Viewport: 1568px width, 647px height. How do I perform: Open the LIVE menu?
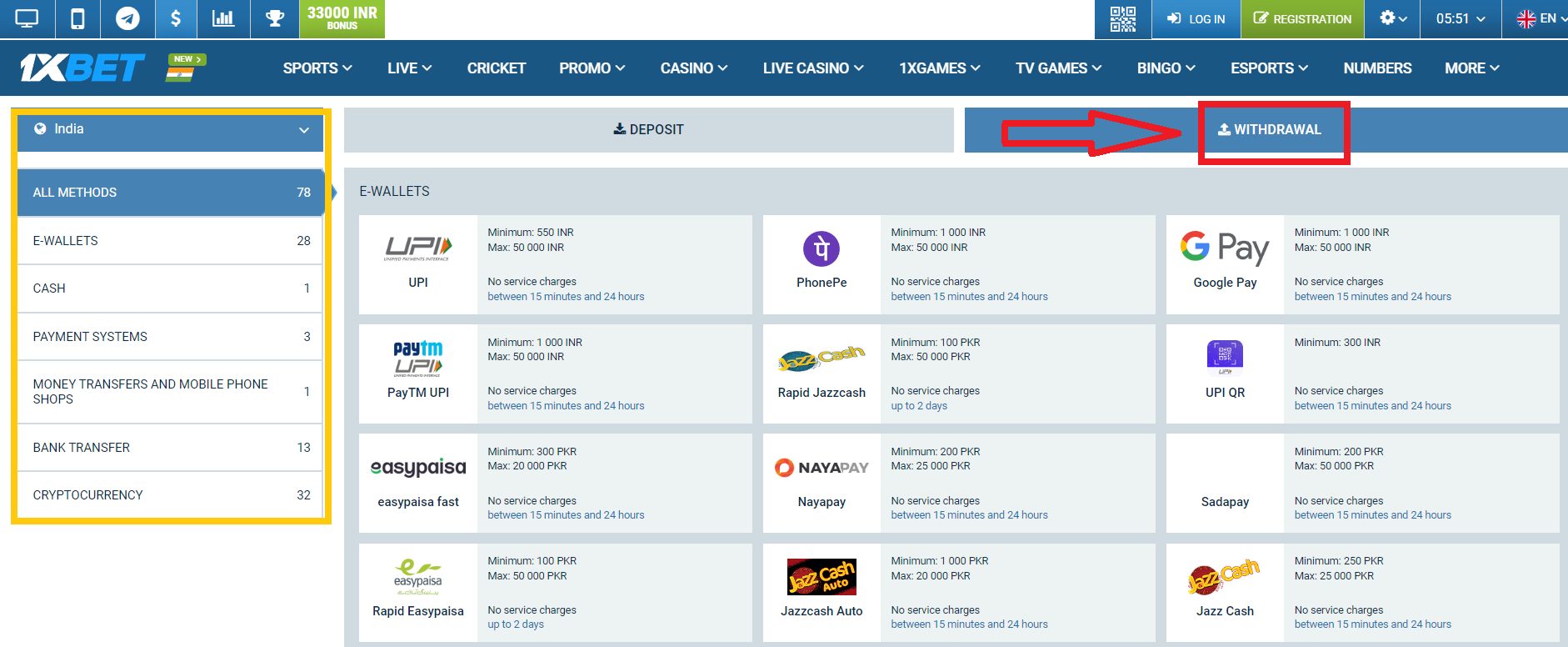pyautogui.click(x=409, y=68)
